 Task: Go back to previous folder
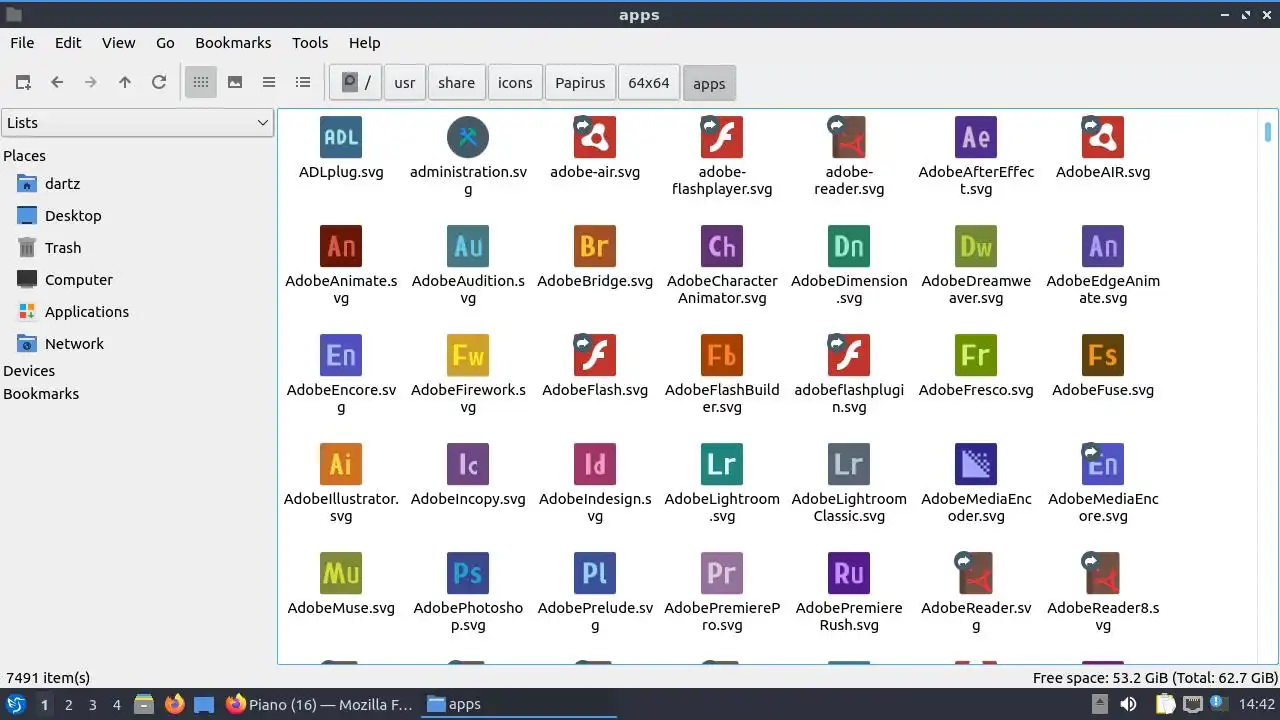57,82
